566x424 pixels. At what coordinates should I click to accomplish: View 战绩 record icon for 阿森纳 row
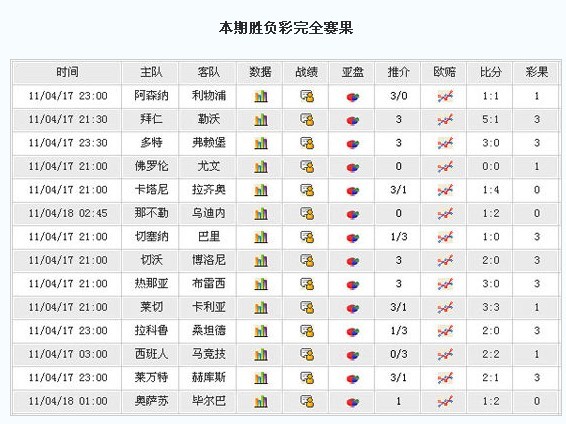[307, 96]
